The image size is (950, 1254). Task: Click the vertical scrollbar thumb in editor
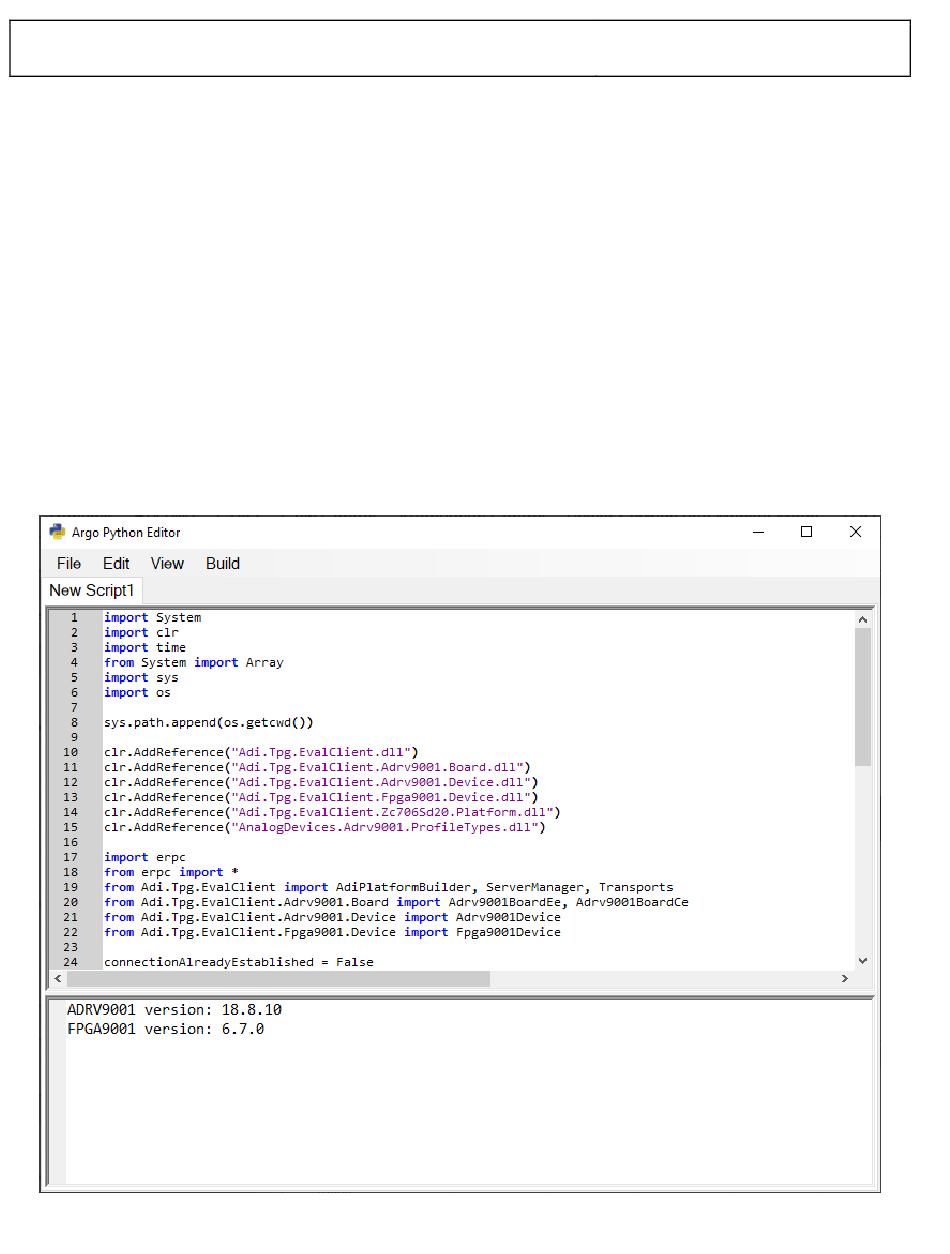pos(863,697)
